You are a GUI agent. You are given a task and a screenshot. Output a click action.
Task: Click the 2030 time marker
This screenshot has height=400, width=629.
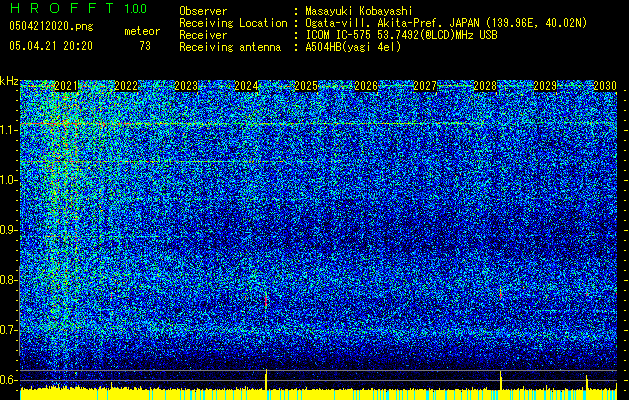pyautogui.click(x=605, y=86)
